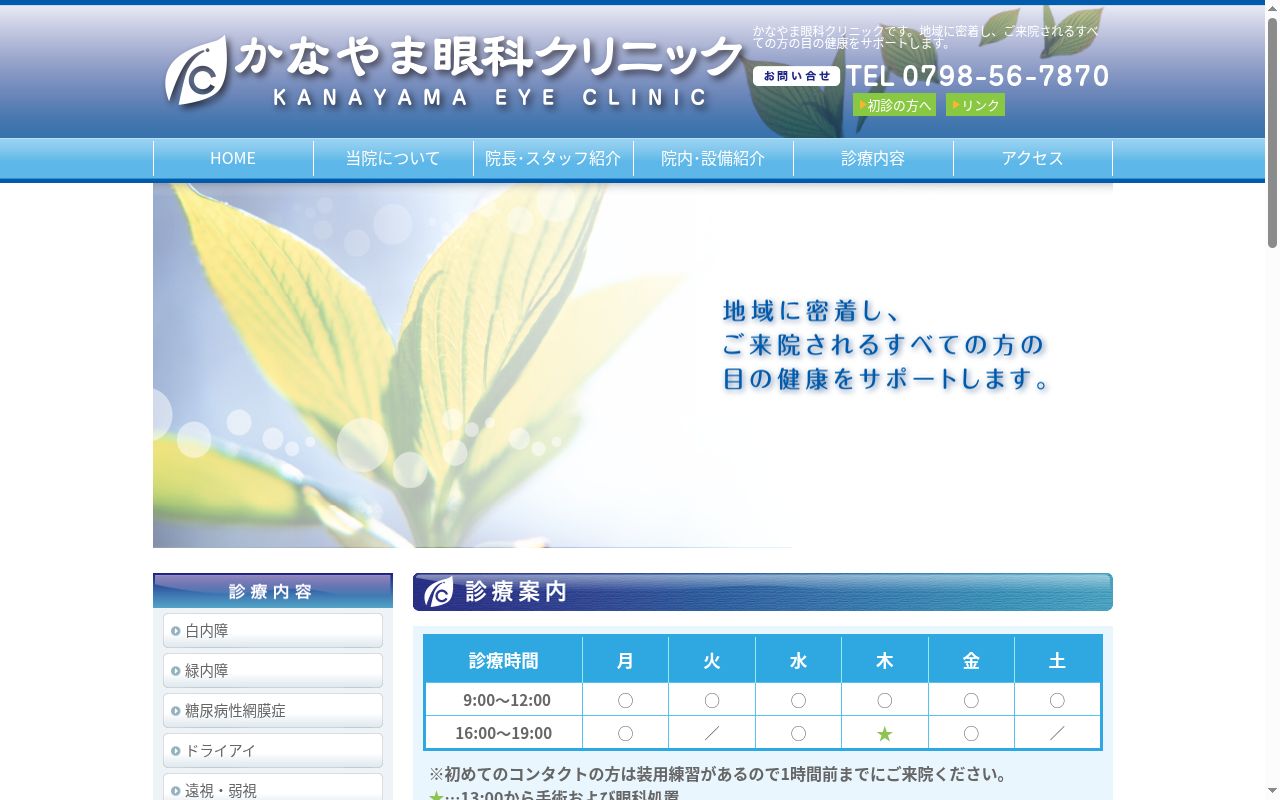Click the 木 column header

coord(884,660)
